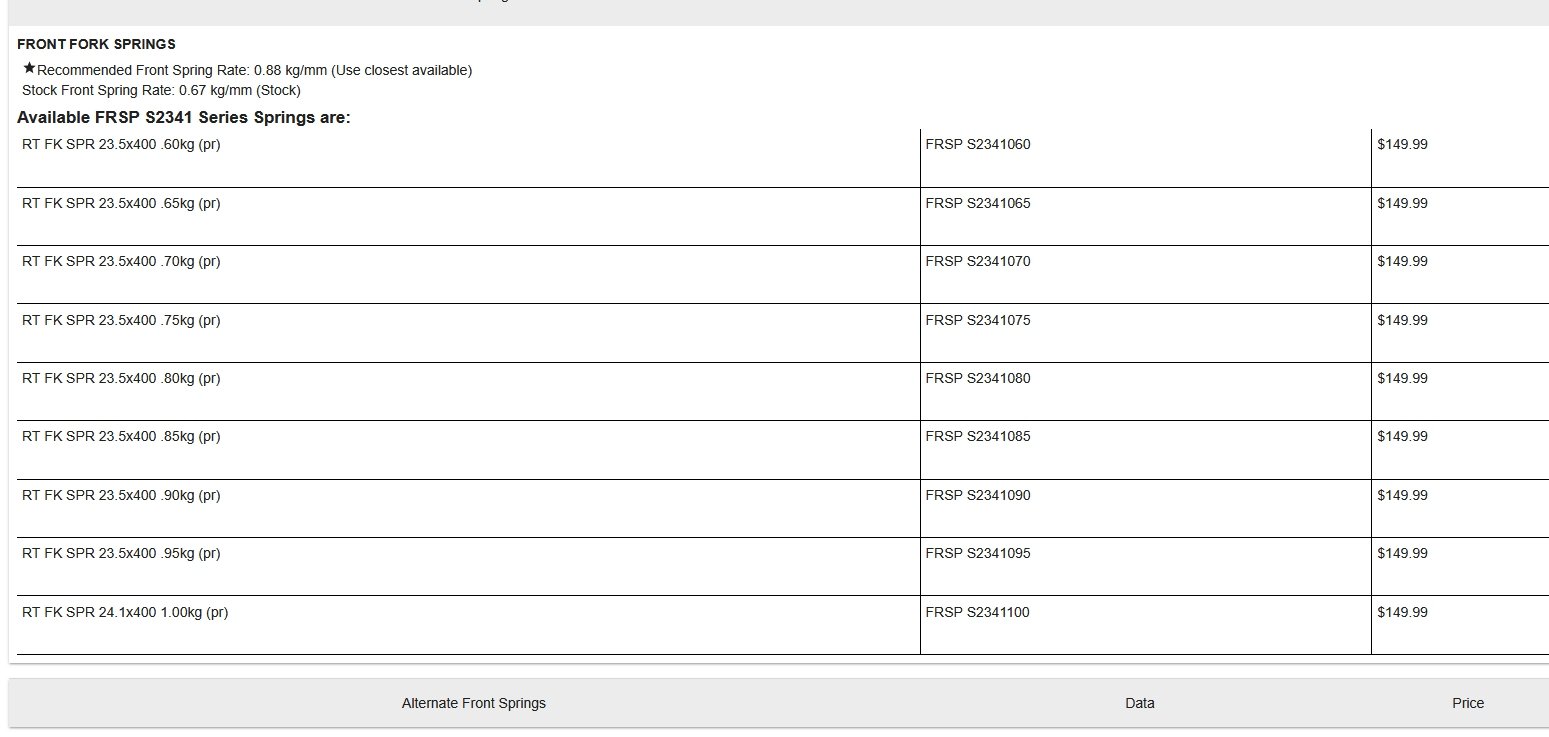Select the RT FK SPR .80kg spring
Image resolution: width=1549 pixels, height=737 pixels.
pyautogui.click(x=121, y=378)
